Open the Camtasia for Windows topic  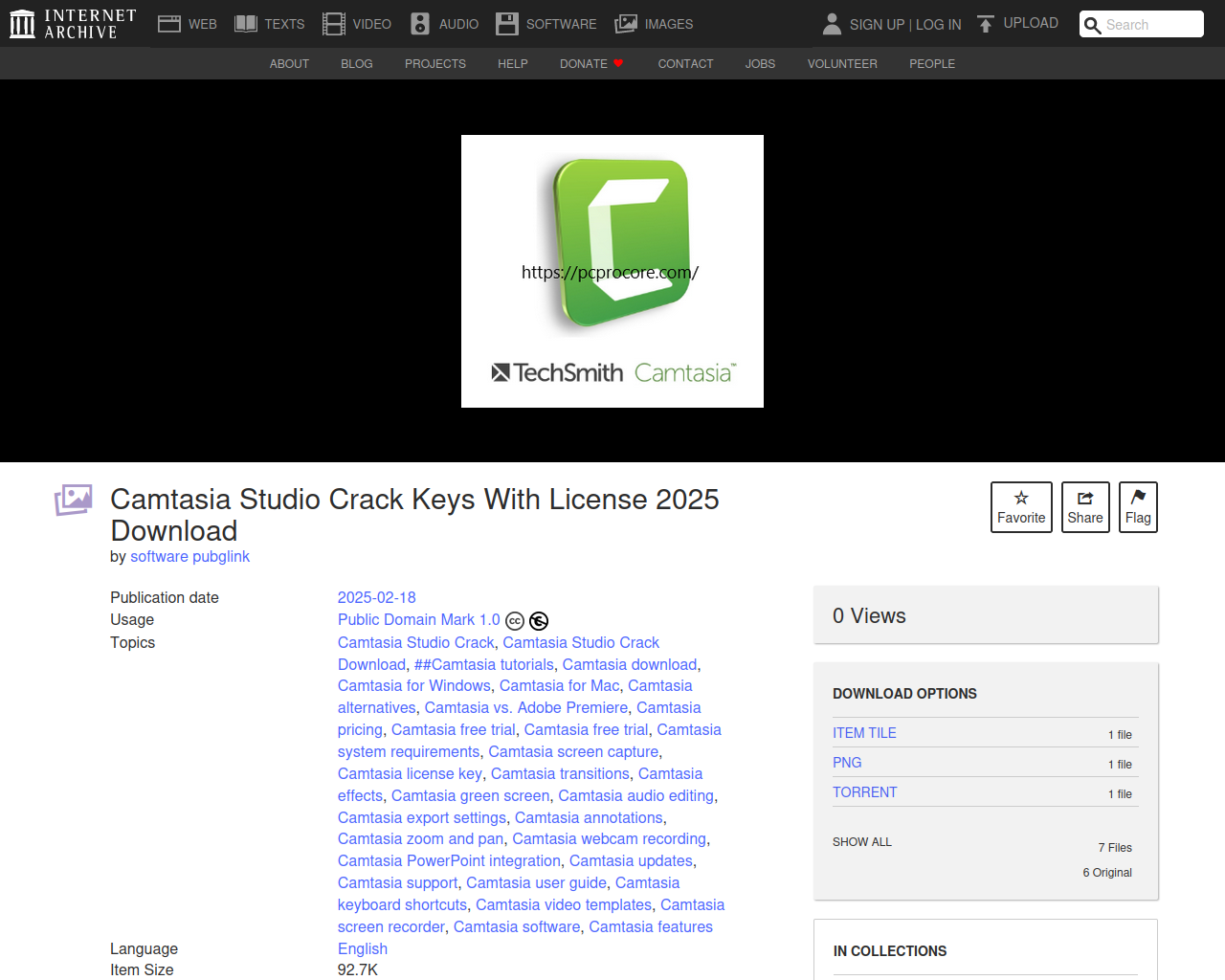414,686
